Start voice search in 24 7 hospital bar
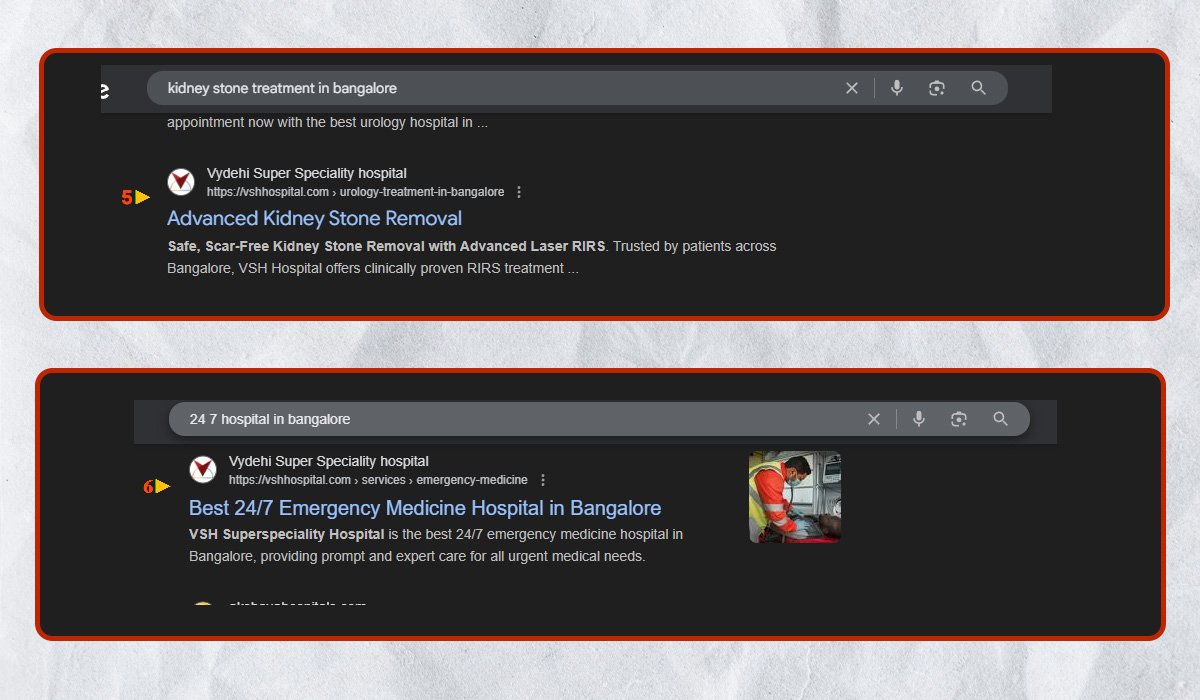The width and height of the screenshot is (1200, 700). tap(919, 419)
